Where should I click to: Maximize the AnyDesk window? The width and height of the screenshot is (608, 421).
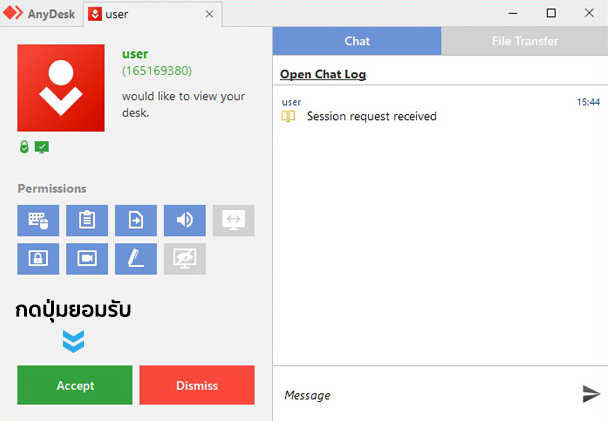pos(551,13)
